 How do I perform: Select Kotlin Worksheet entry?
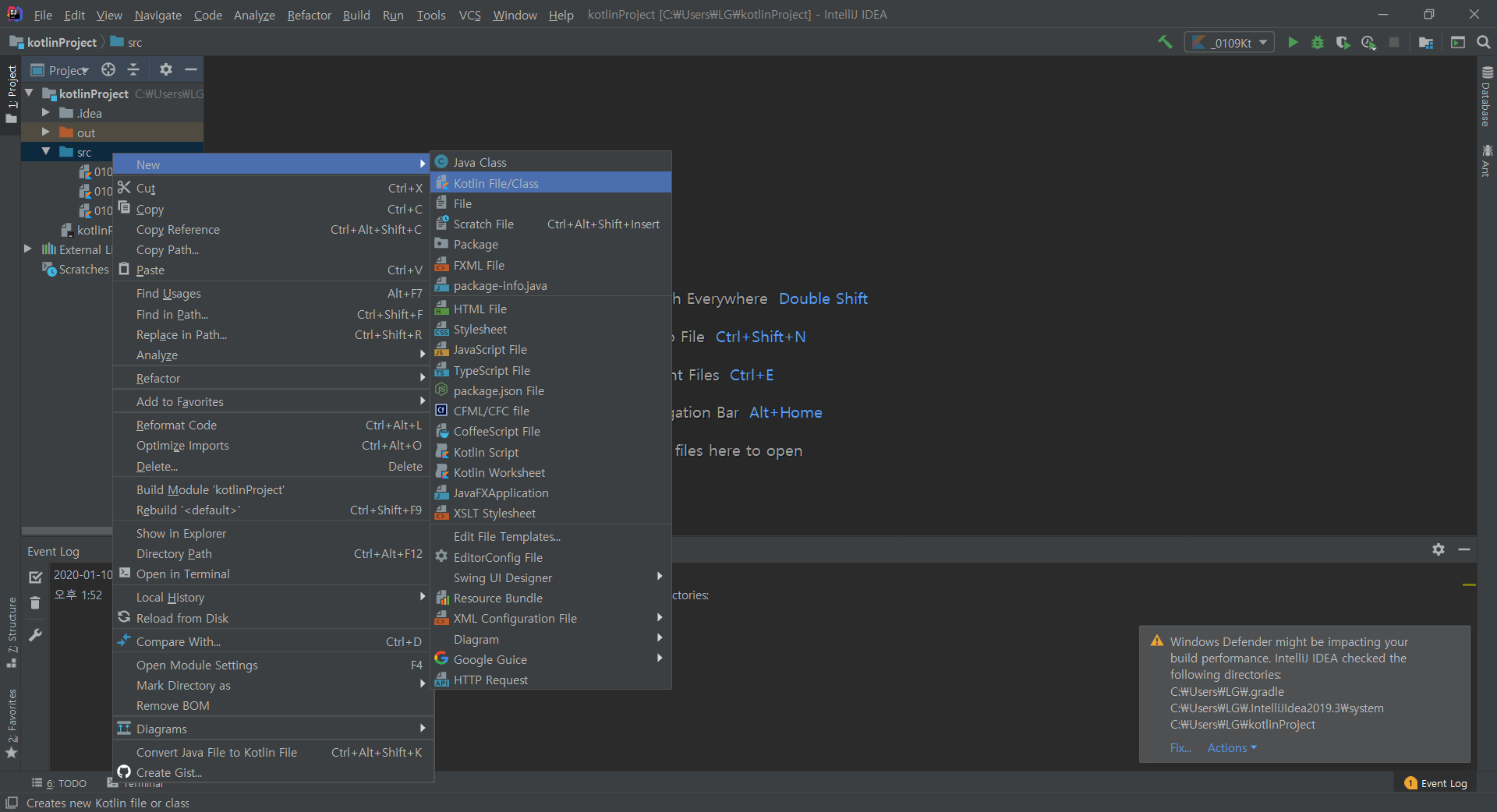[550, 472]
